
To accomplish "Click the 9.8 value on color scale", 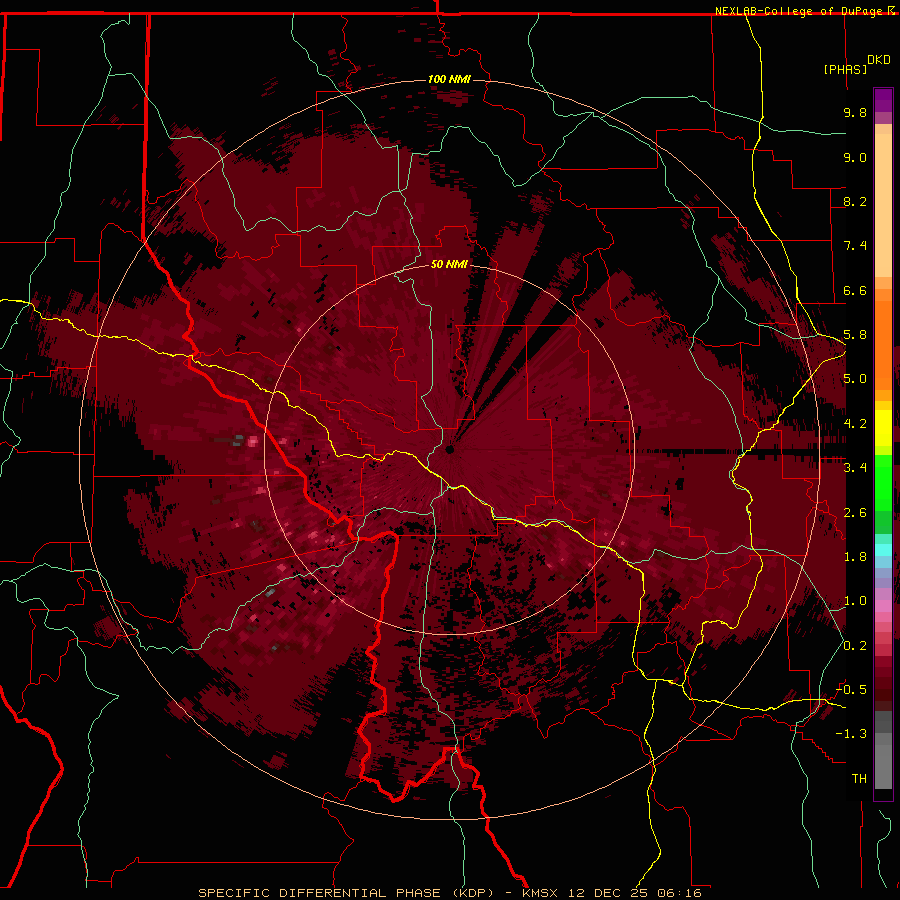I will [x=855, y=112].
